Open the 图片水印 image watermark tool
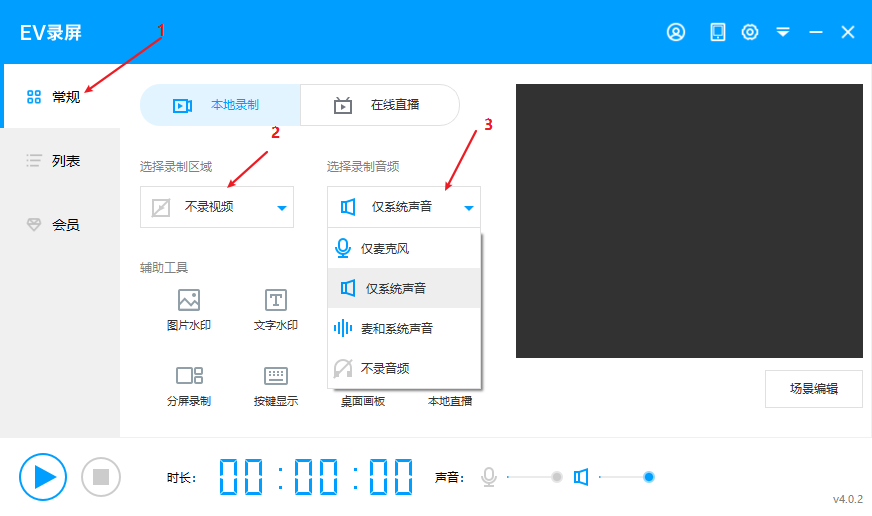This screenshot has height=516, width=872. click(189, 310)
